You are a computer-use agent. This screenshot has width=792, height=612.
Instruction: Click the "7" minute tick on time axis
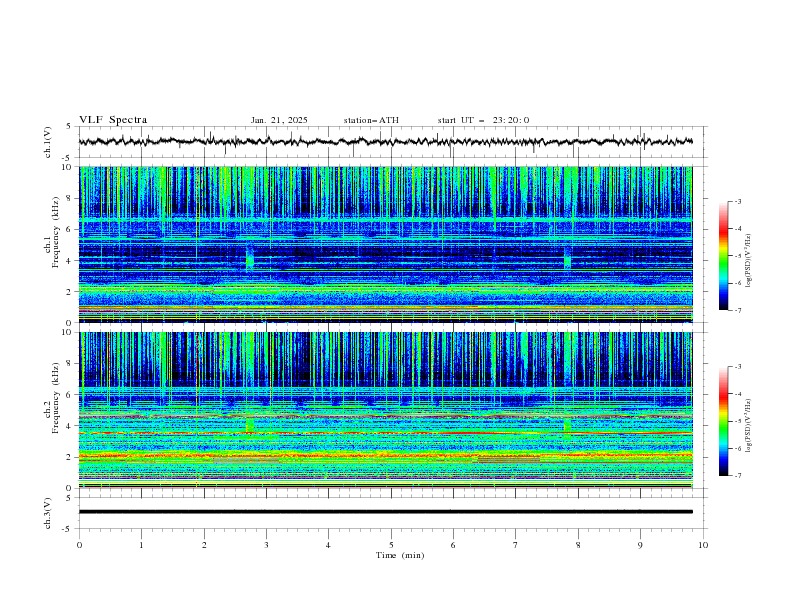(x=515, y=545)
